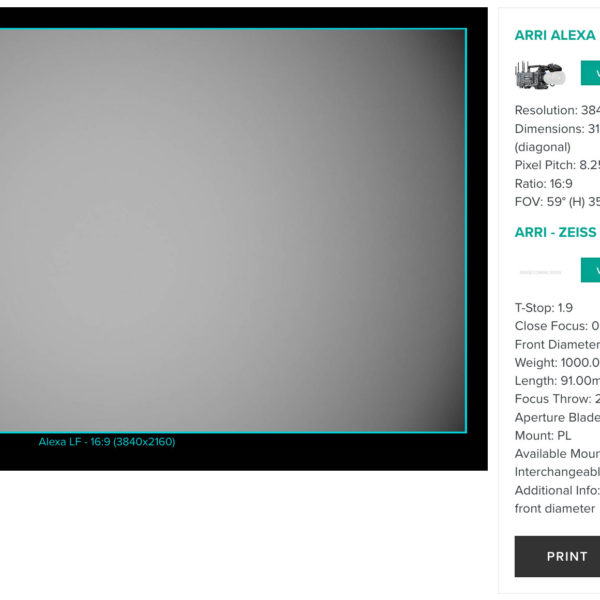The width and height of the screenshot is (600, 600).
Task: Select the 'Close Focus' spec line
Action: tap(557, 326)
